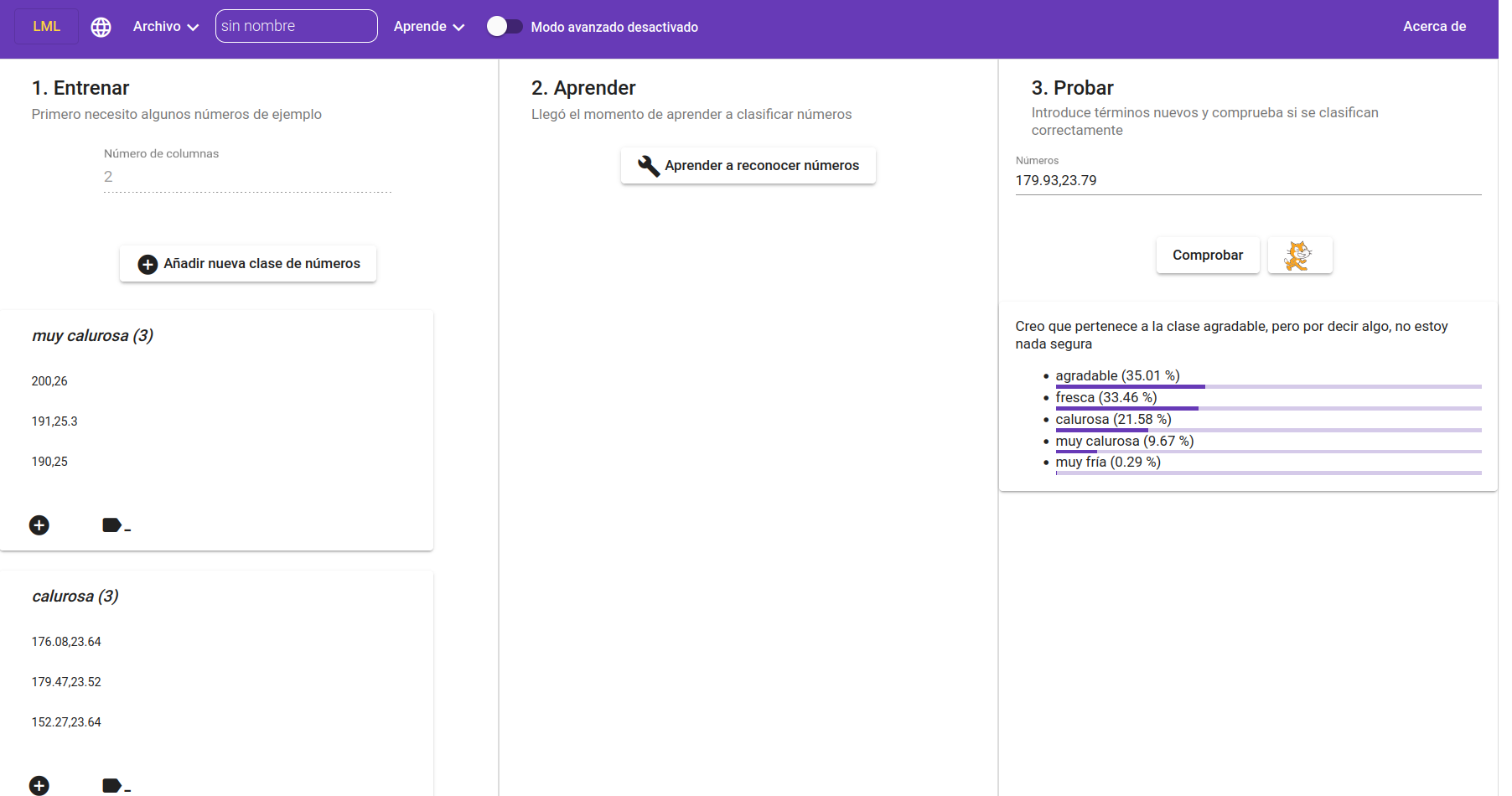This screenshot has height=796, width=1512.
Task: Toggle the Modo avanzado switch
Action: (x=505, y=27)
